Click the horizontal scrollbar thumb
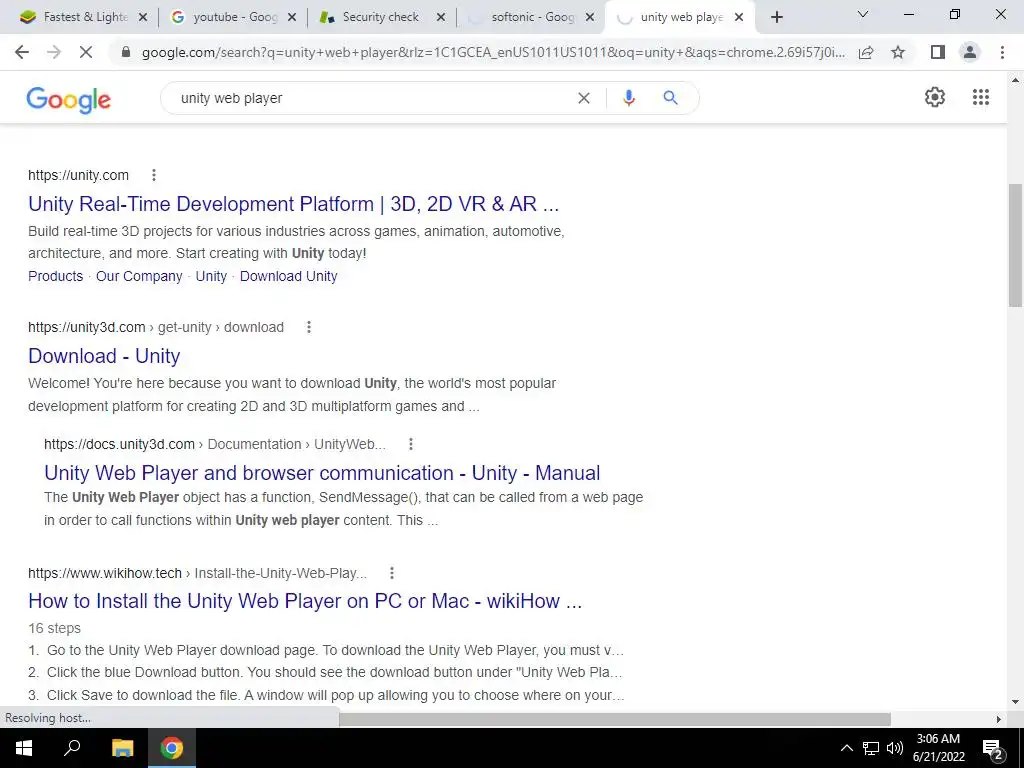The image size is (1024, 768). (x=615, y=719)
